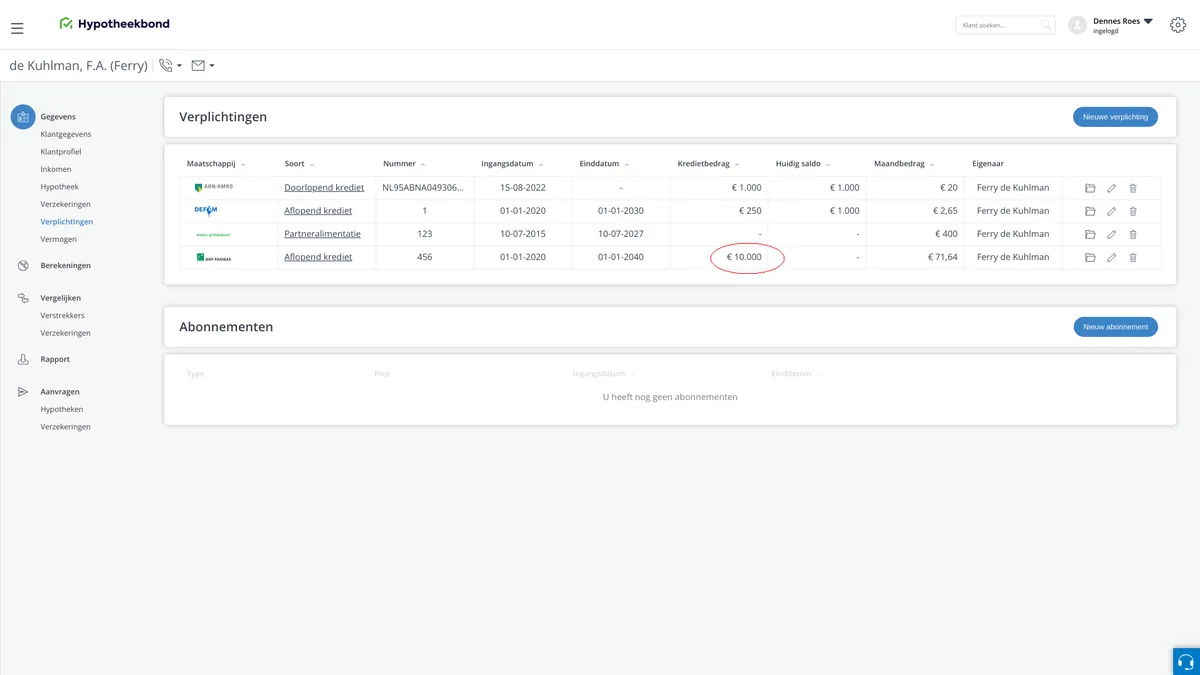The width and height of the screenshot is (1200, 675).
Task: Sort table by Ingangsdatum column
Action: coord(511,164)
